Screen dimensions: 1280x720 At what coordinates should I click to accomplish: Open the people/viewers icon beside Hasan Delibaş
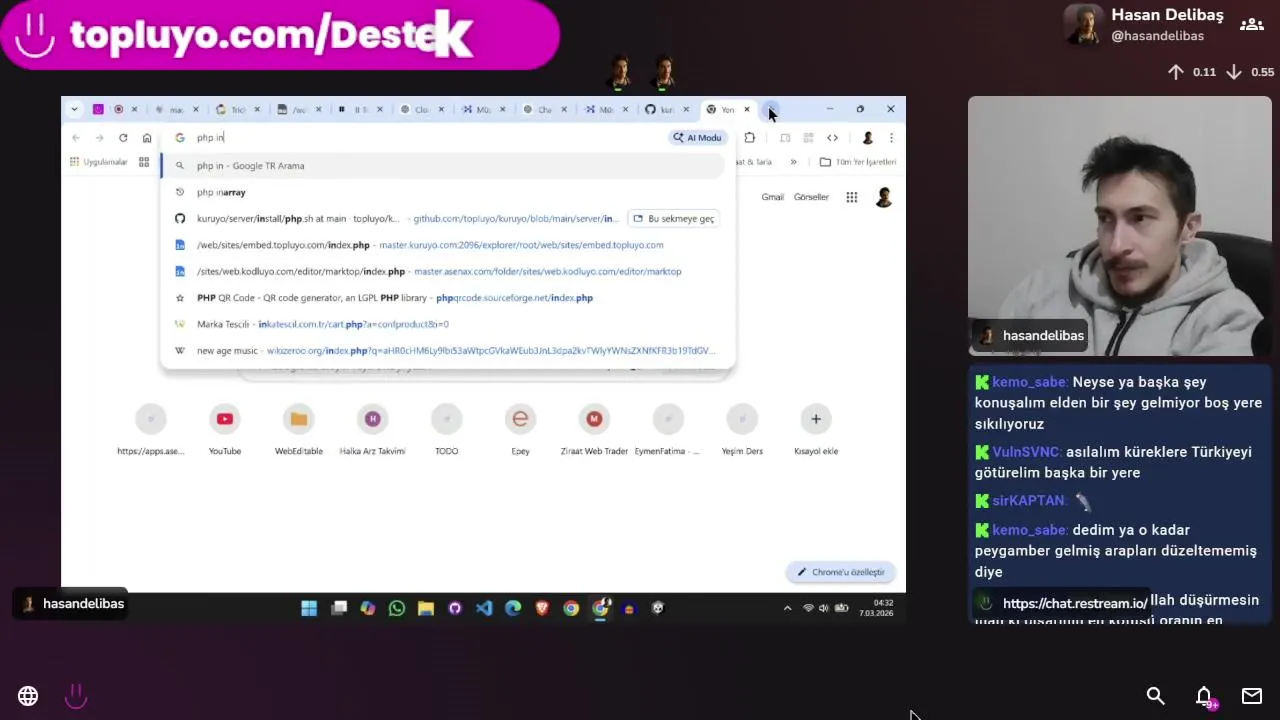click(1251, 25)
